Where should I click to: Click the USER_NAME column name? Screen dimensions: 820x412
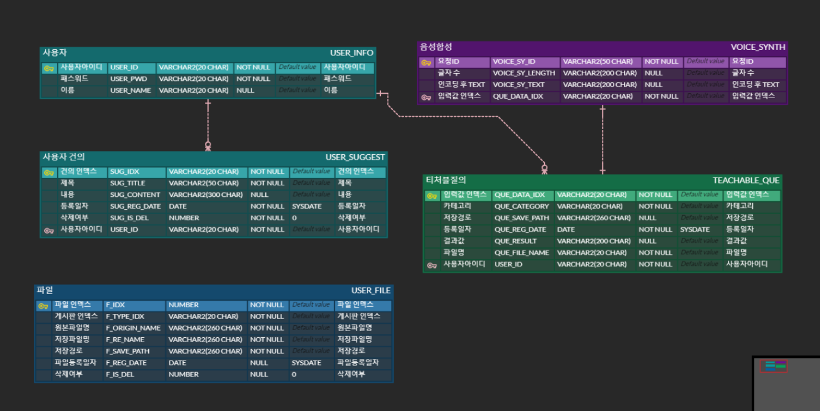click(x=130, y=90)
